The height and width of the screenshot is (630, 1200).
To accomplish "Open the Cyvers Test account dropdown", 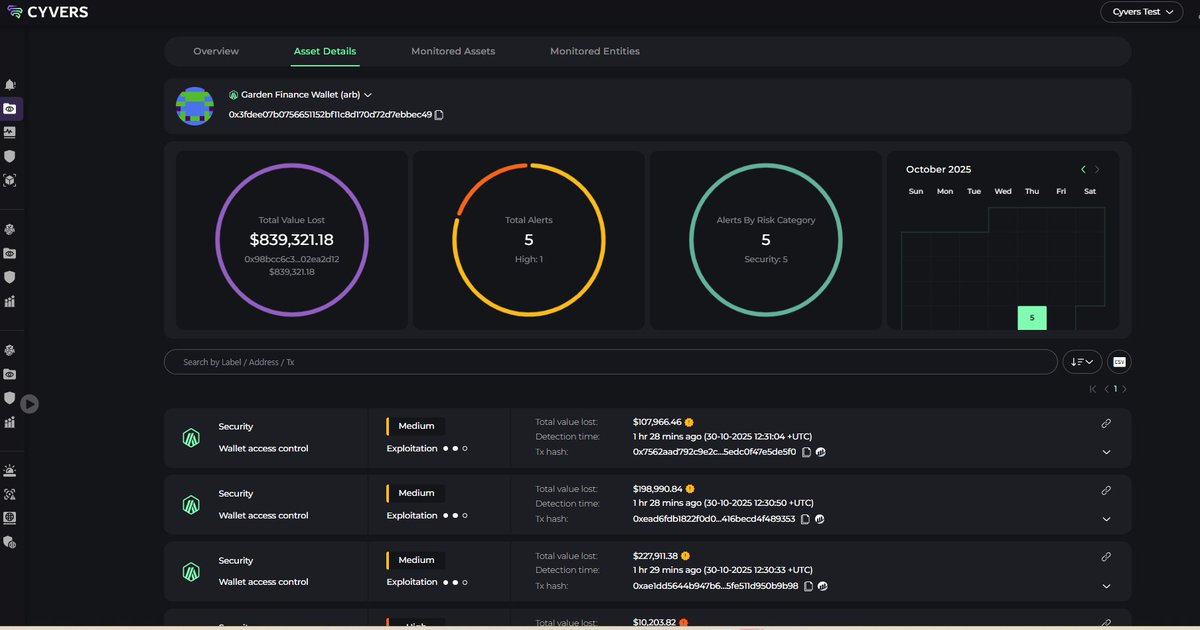I will 1143,12.
